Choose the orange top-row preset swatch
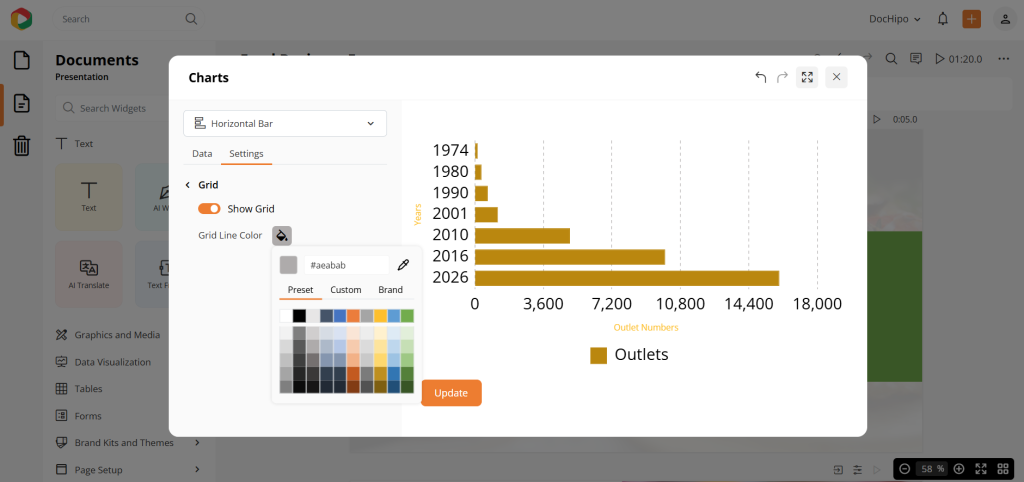The width and height of the screenshot is (1024, 482). pyautogui.click(x=353, y=316)
